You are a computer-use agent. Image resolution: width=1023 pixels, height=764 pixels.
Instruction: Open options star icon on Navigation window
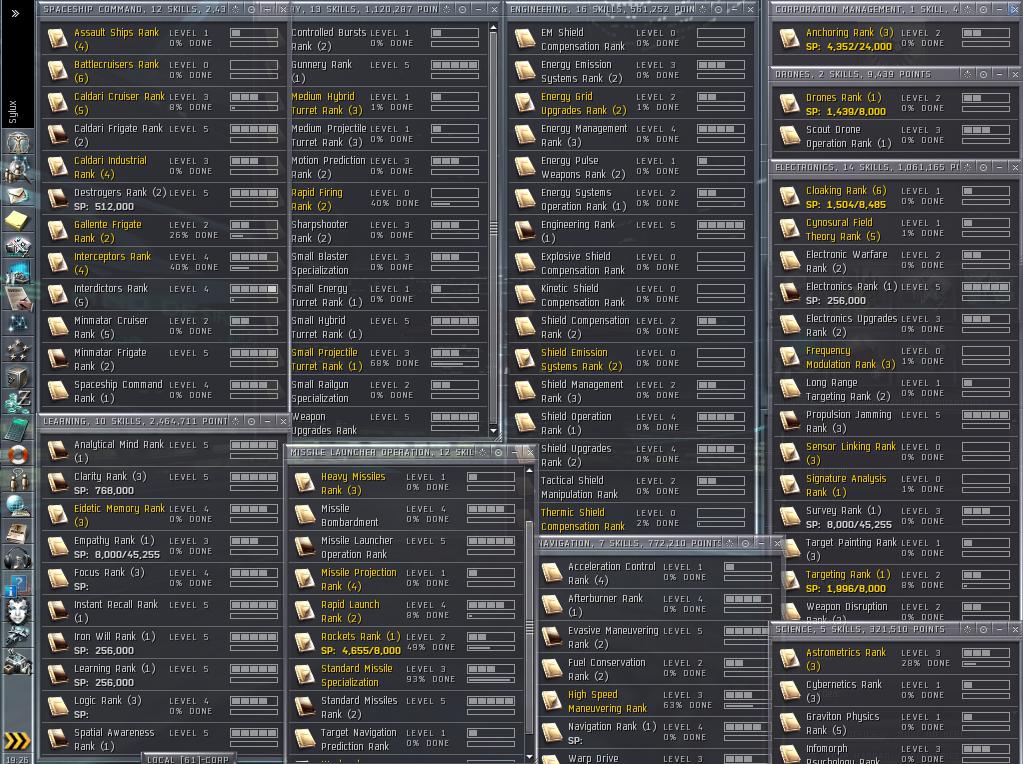coord(729,543)
